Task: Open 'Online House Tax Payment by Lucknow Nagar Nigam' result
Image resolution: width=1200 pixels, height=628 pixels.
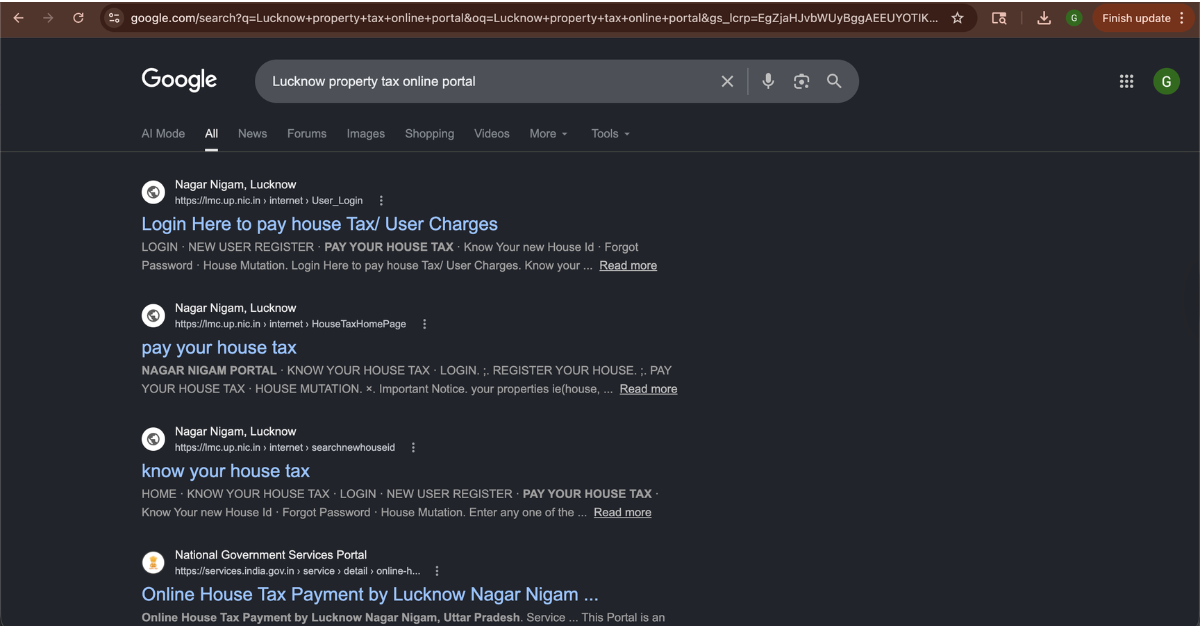Action: pos(370,594)
